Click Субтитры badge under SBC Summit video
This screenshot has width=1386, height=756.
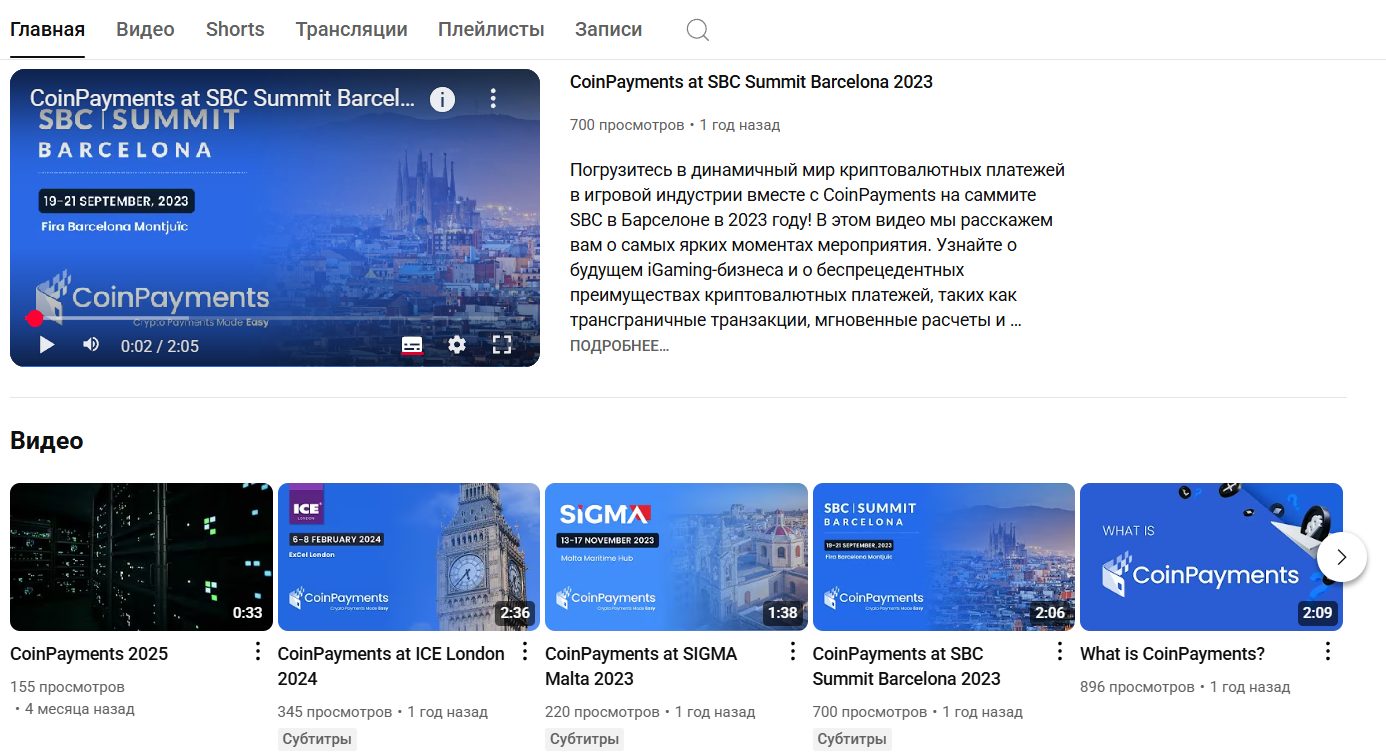[x=852, y=740]
